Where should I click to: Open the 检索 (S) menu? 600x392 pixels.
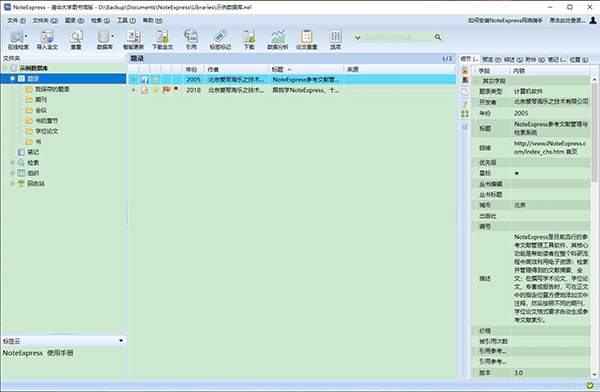[100, 20]
